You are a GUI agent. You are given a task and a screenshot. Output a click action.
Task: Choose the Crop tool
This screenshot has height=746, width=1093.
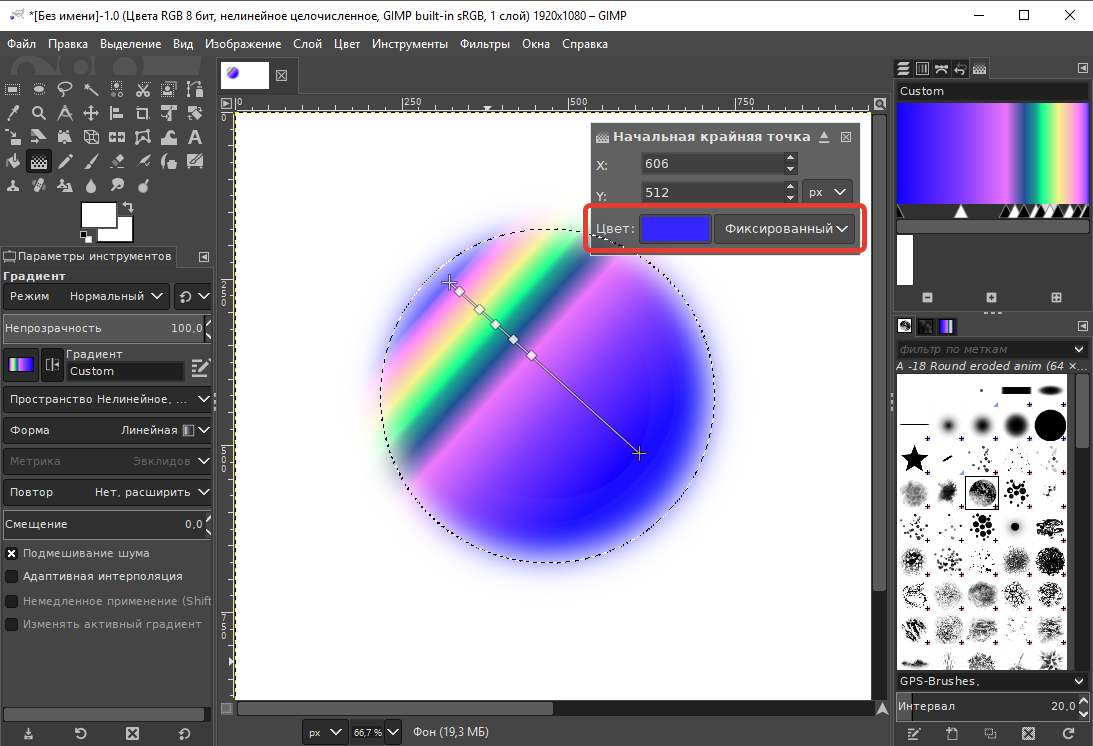click(x=143, y=113)
